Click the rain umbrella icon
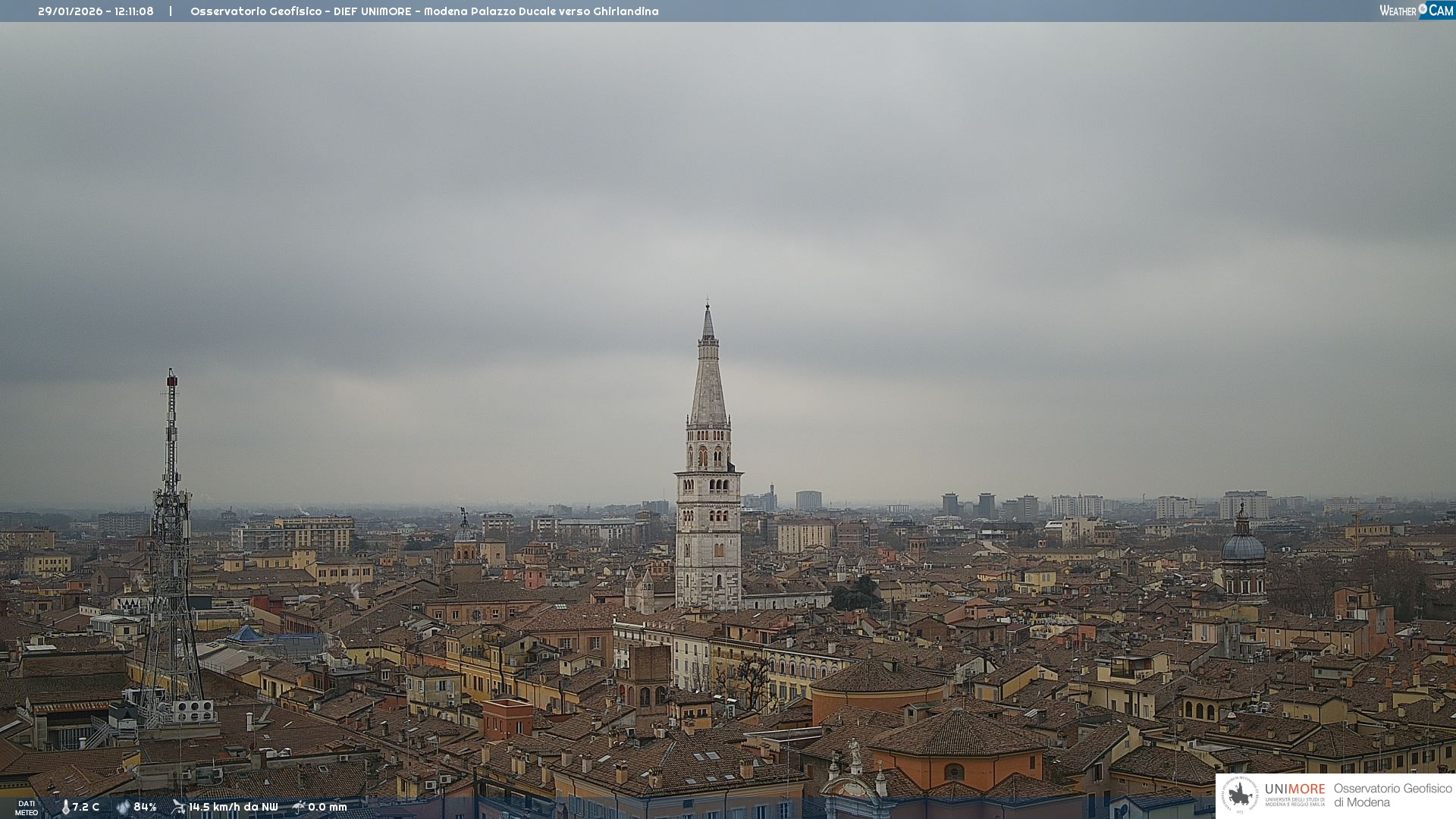 [x=299, y=807]
